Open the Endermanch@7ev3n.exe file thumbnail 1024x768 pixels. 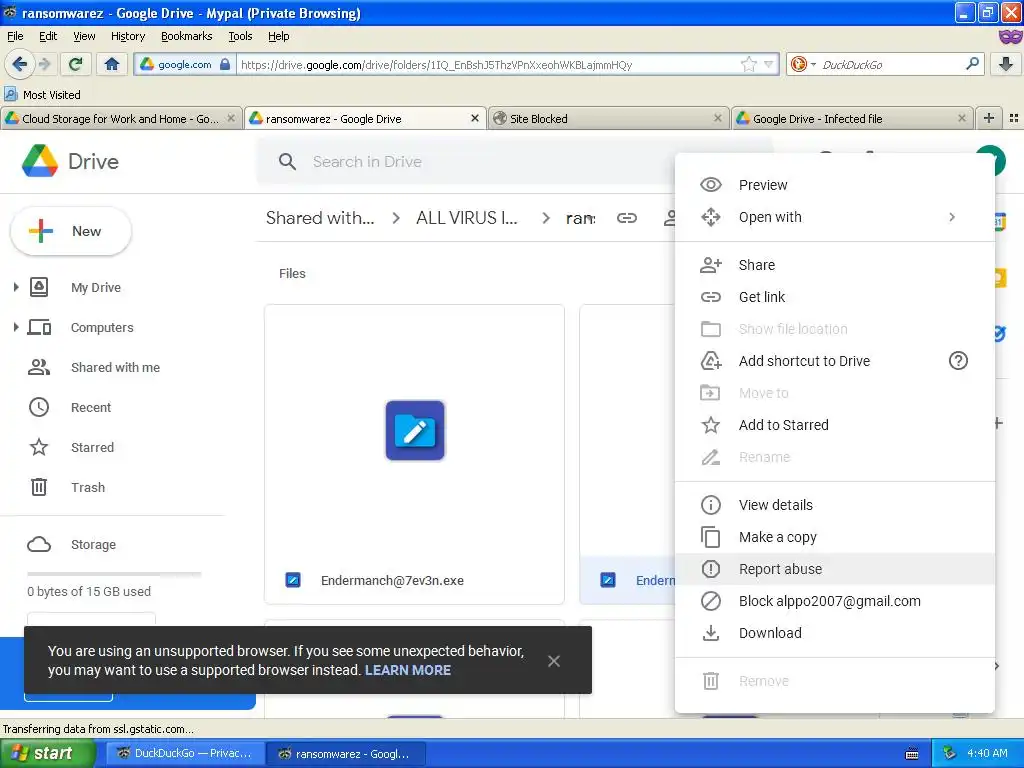click(415, 430)
